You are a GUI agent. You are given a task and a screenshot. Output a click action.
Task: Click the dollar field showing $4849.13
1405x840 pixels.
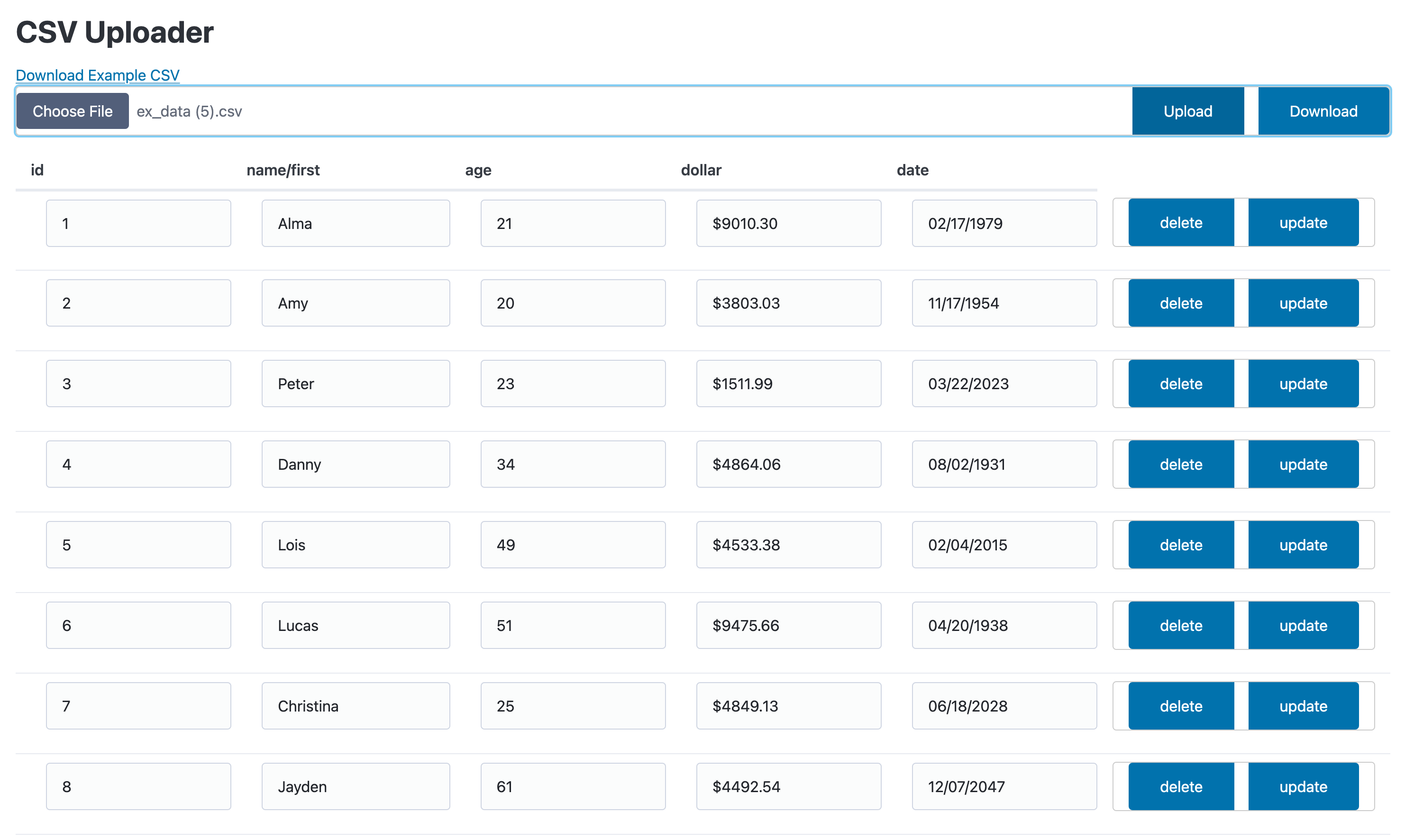click(x=789, y=706)
